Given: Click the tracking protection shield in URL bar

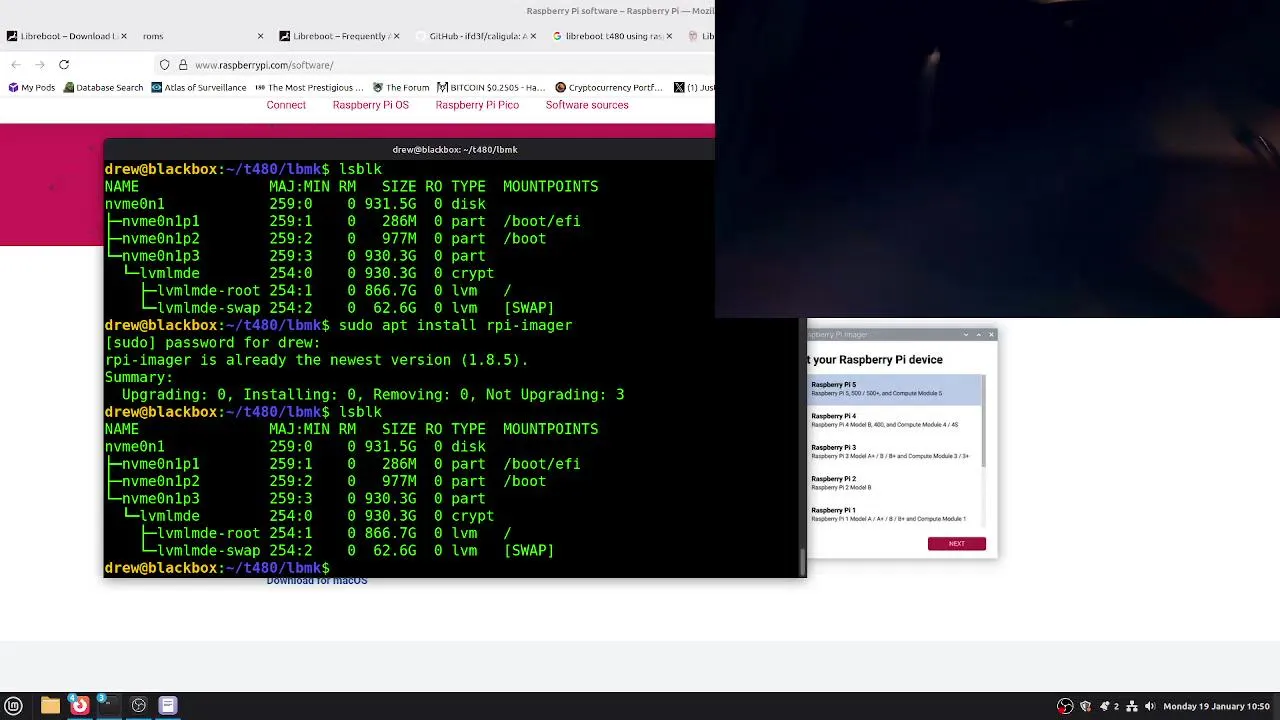Looking at the screenshot, I should tap(165, 65).
